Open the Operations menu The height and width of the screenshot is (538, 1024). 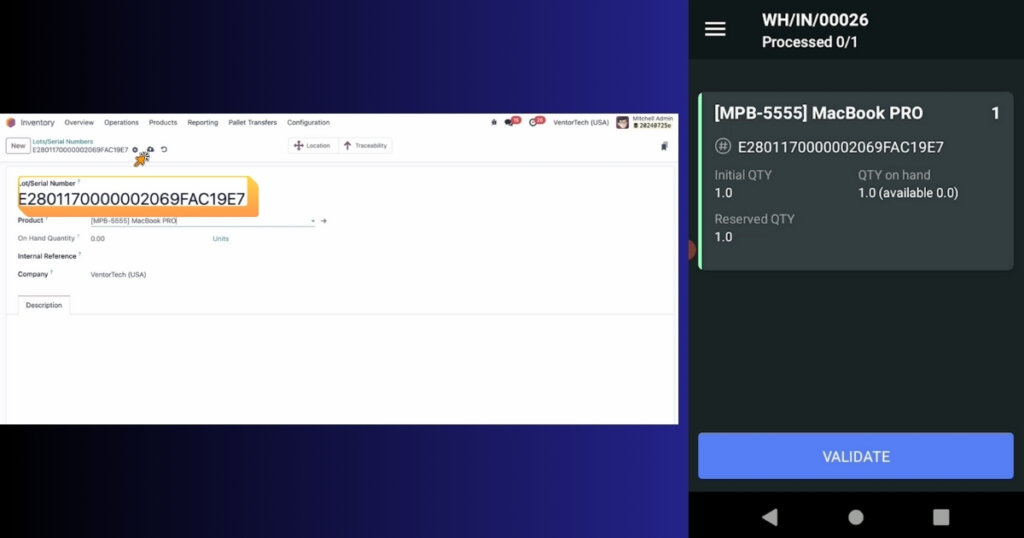[121, 123]
